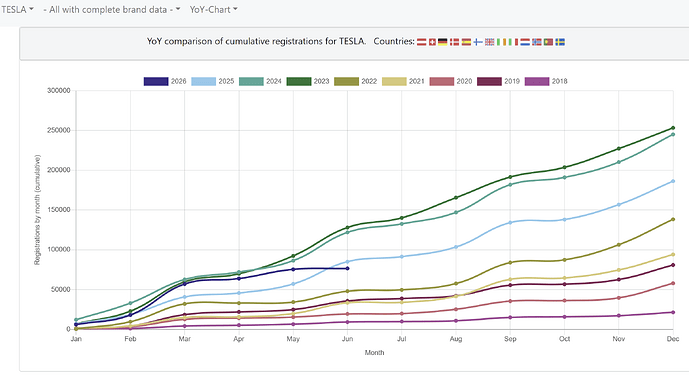Screen dimensions: 689x376
Task: Select the 2020 line's December data point
Action: (x=673, y=283)
